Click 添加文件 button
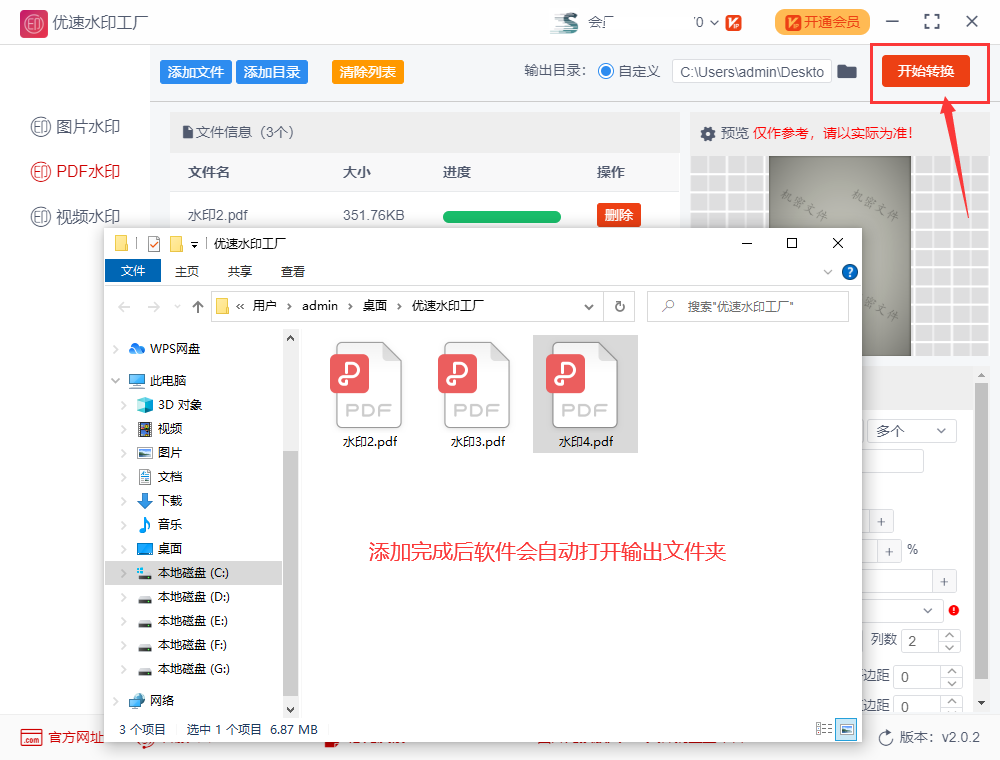 [x=195, y=72]
